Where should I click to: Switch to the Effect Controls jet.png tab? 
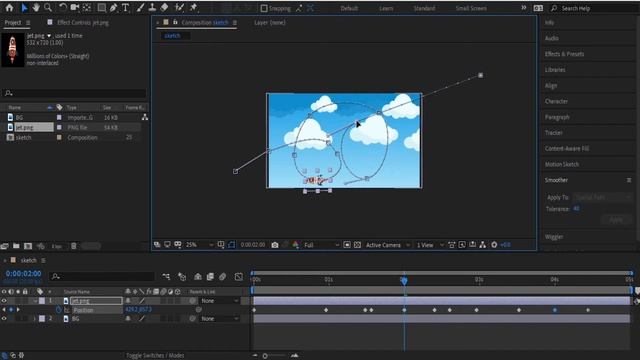point(83,22)
